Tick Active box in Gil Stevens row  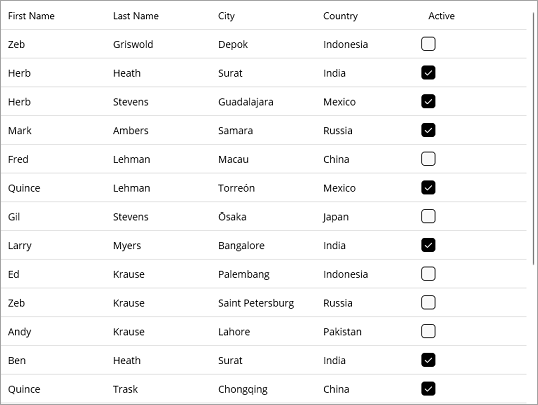tap(428, 216)
